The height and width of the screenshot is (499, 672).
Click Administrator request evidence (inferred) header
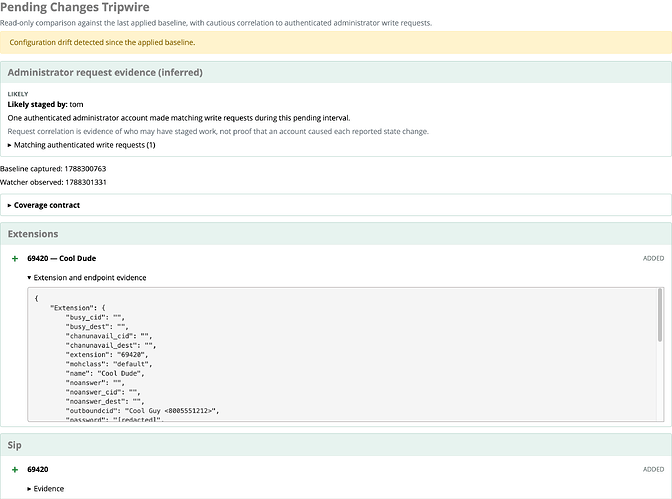[x=336, y=72]
